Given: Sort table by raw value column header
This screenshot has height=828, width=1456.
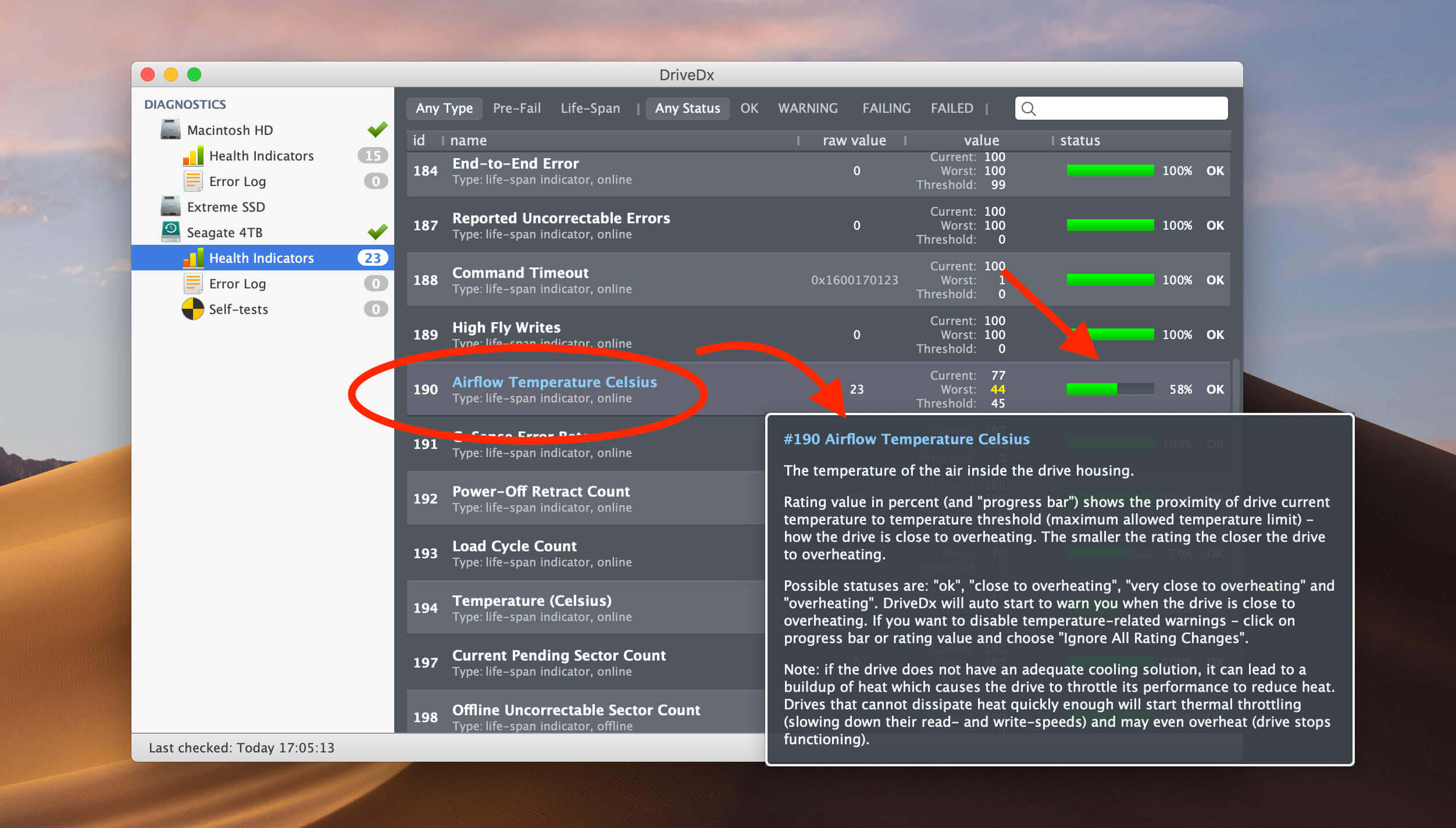Looking at the screenshot, I should [854, 140].
